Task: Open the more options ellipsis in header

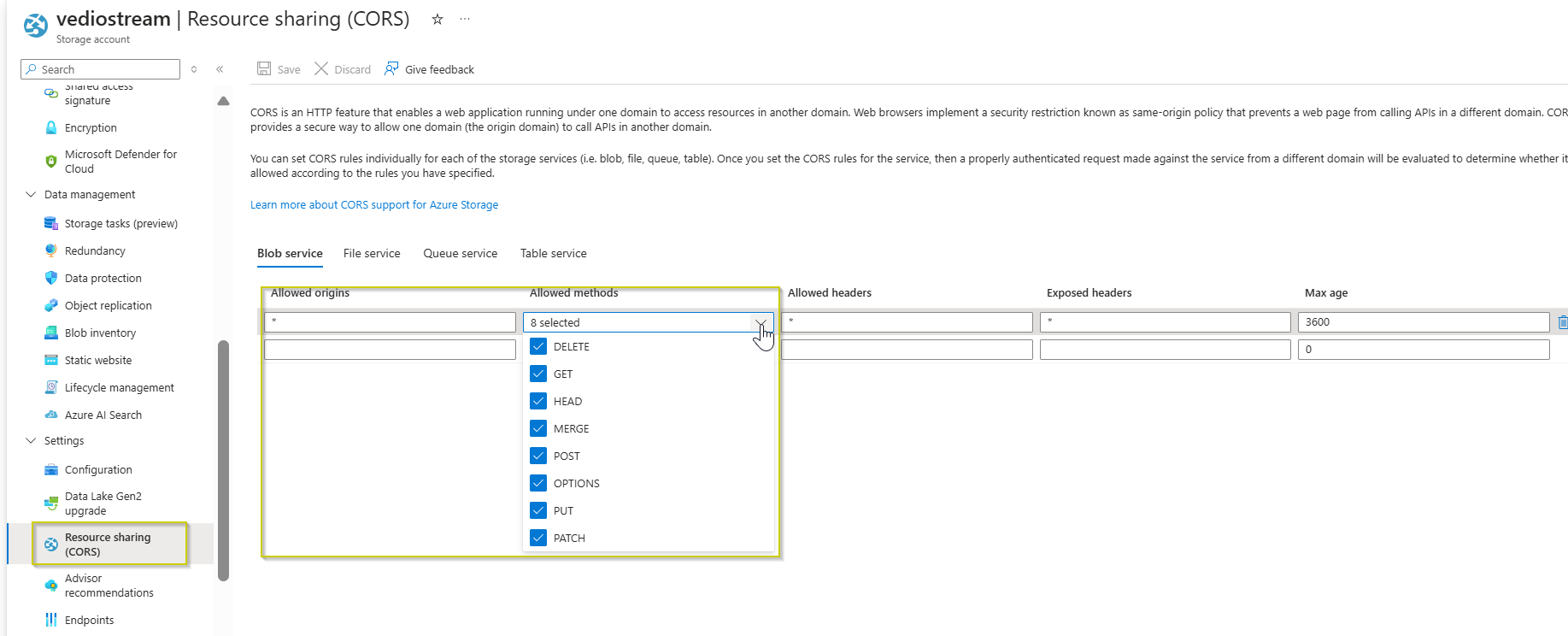Action: (465, 19)
